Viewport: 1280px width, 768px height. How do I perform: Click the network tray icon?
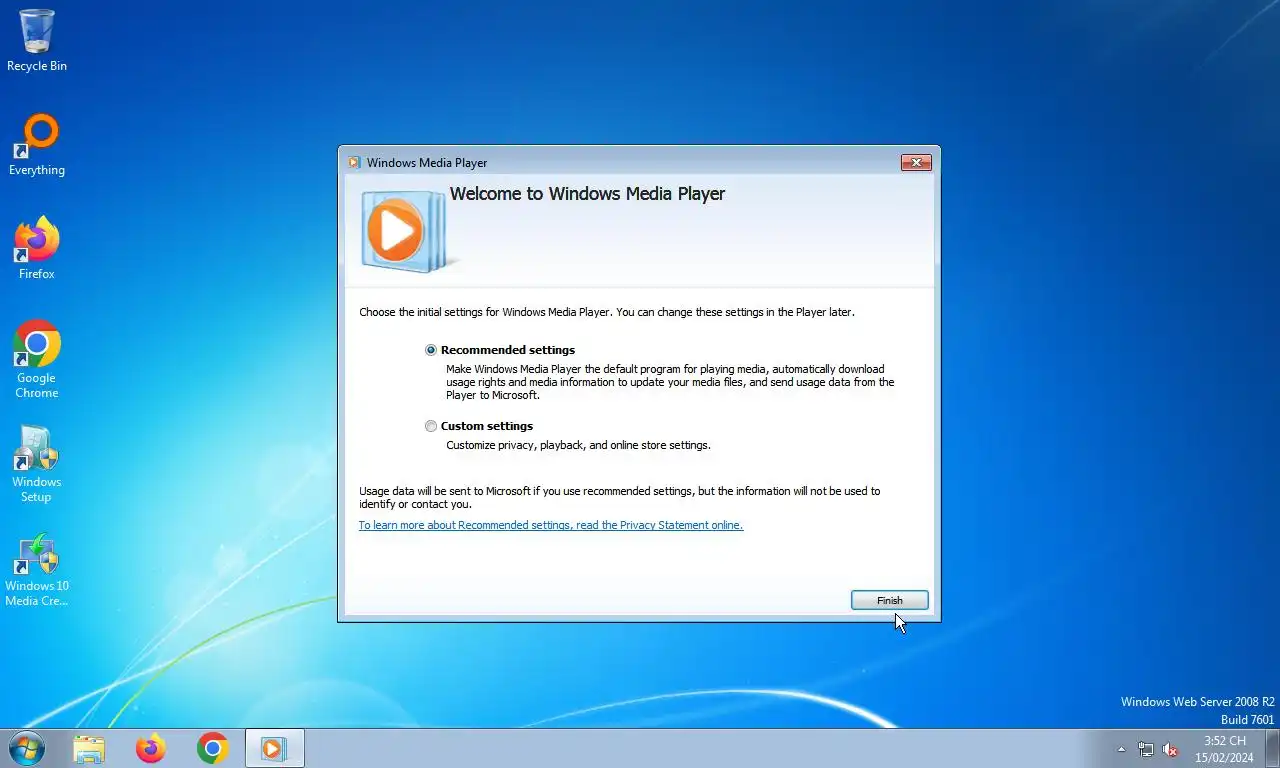[x=1146, y=749]
